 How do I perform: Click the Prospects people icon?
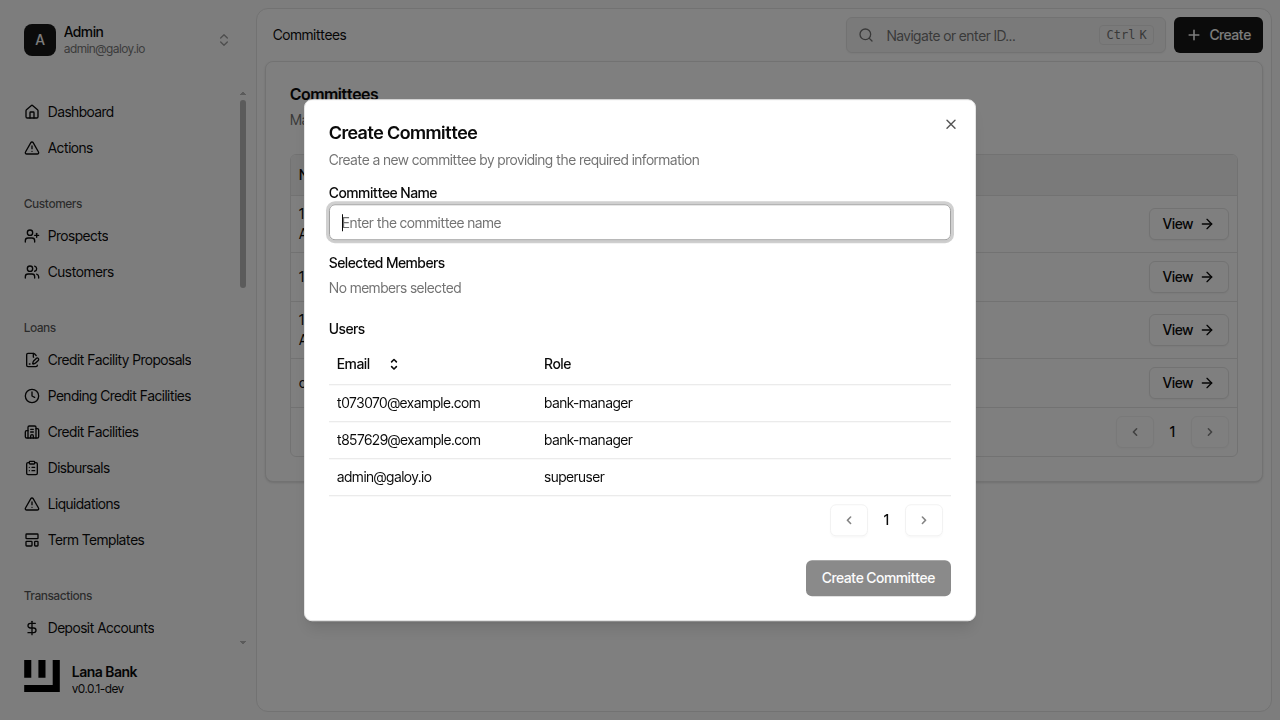click(31, 236)
